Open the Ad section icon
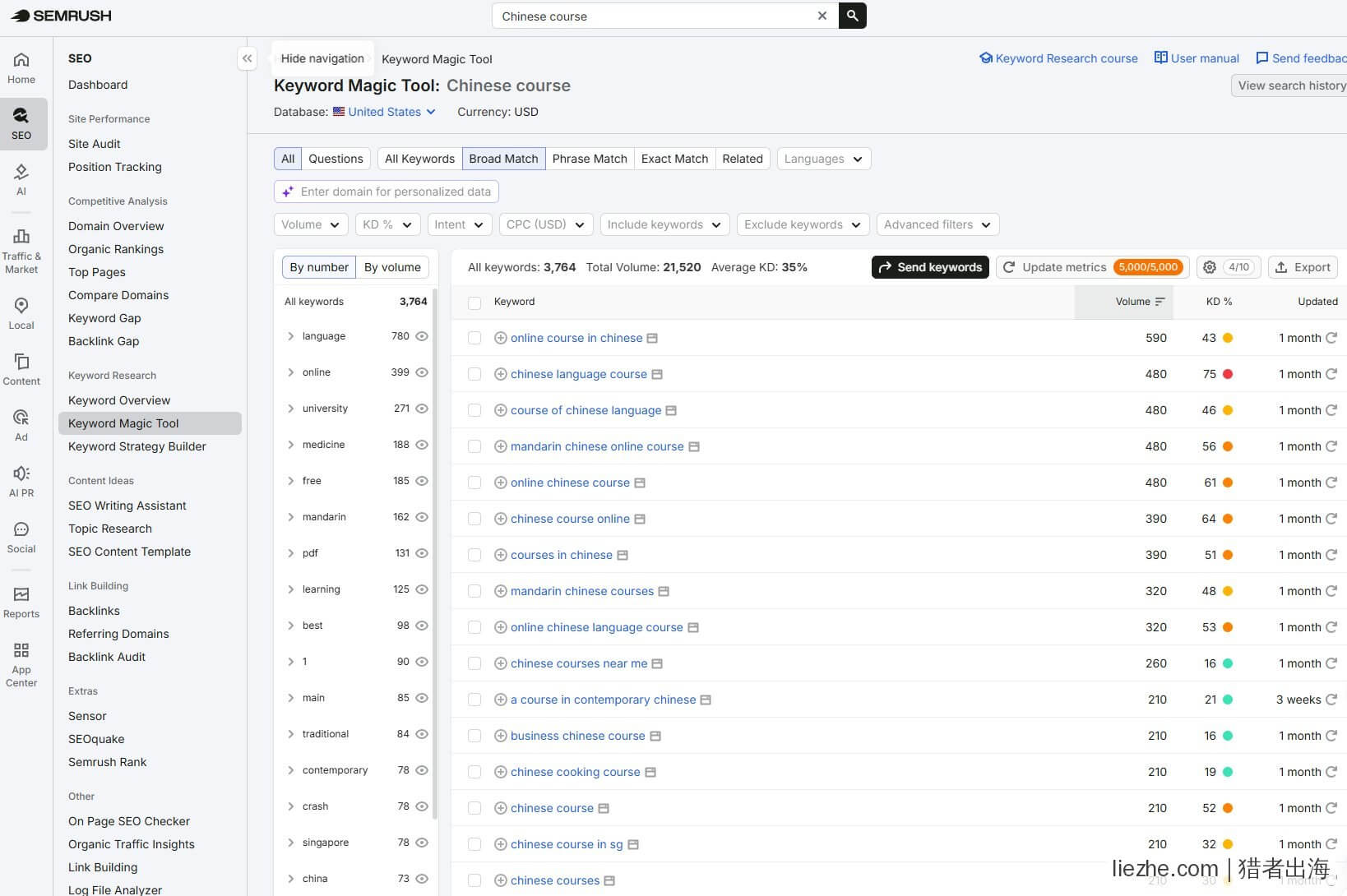The width and height of the screenshot is (1347, 896). coord(21,426)
